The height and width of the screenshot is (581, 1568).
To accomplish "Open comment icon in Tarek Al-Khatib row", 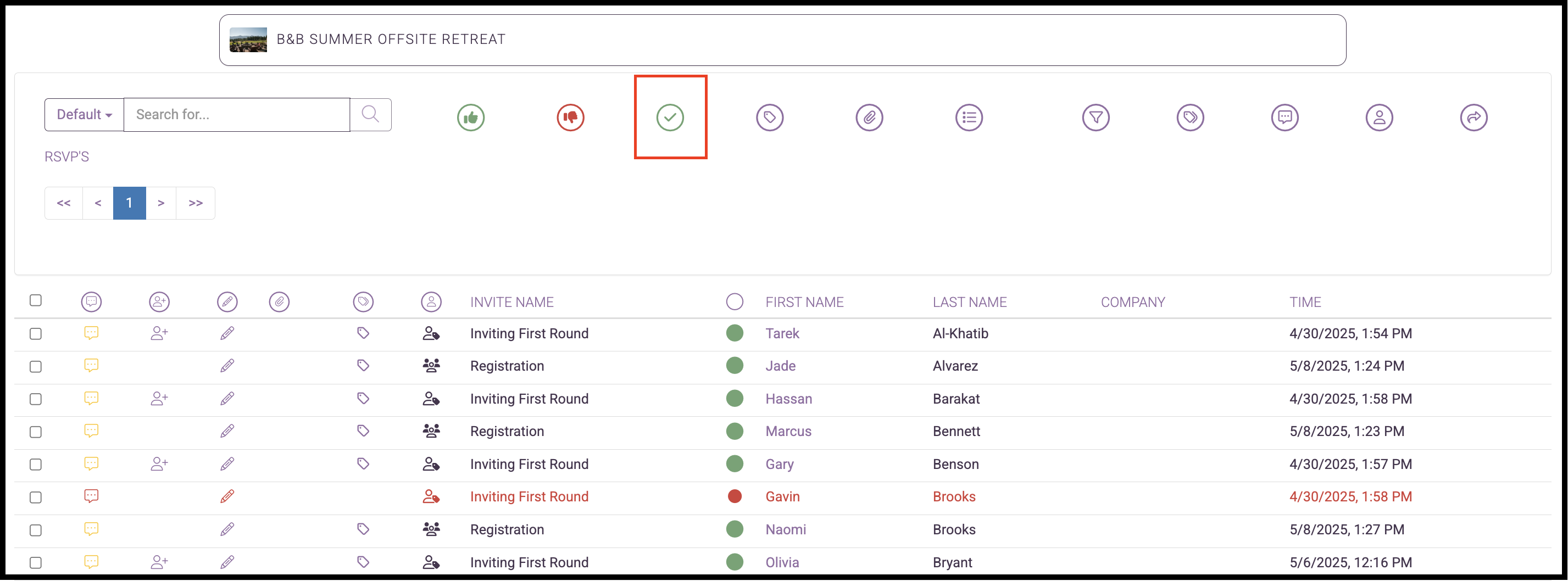I will (91, 333).
